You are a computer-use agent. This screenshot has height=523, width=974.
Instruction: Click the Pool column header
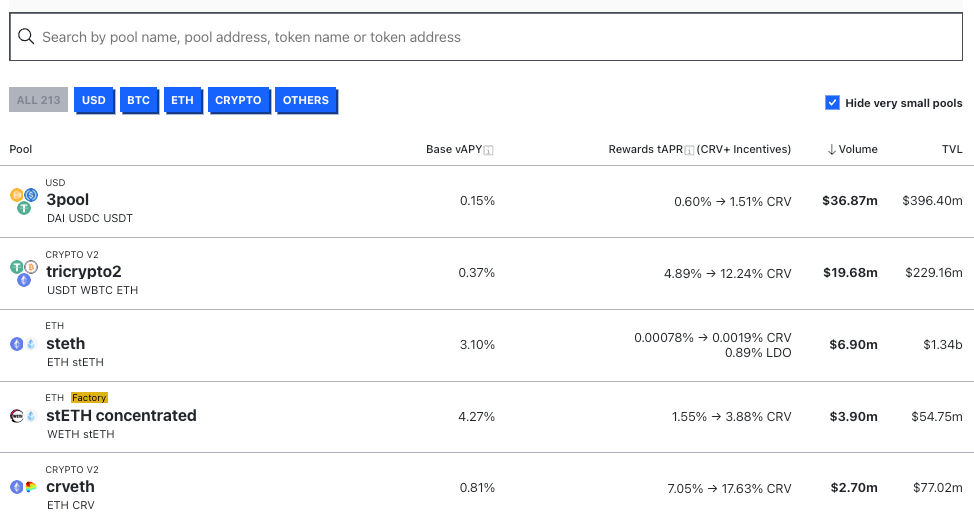tap(20, 149)
